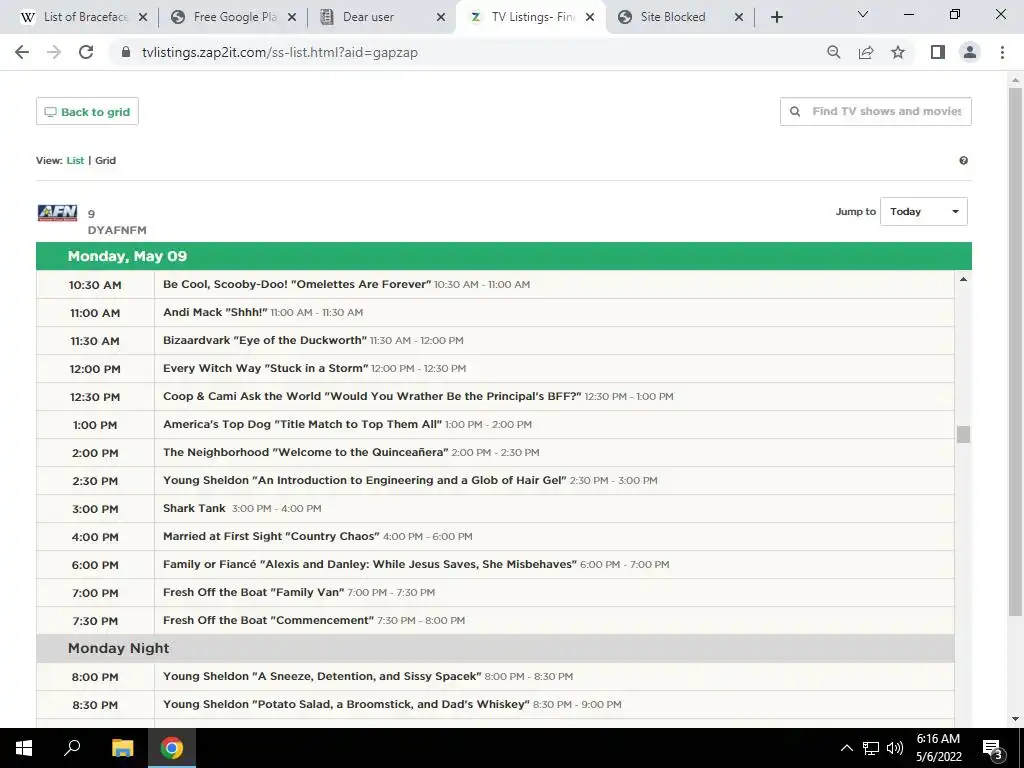The width and height of the screenshot is (1024, 768).
Task: Close the List of Braceface tab
Action: (144, 17)
